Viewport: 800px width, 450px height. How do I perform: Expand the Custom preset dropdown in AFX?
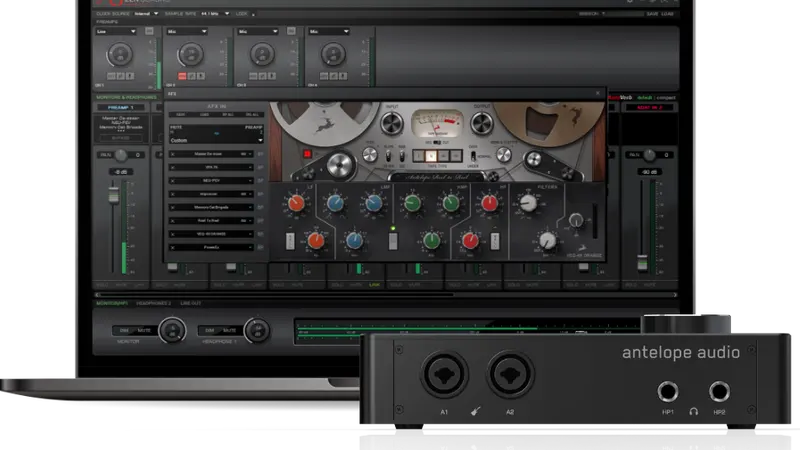pyautogui.click(x=210, y=140)
